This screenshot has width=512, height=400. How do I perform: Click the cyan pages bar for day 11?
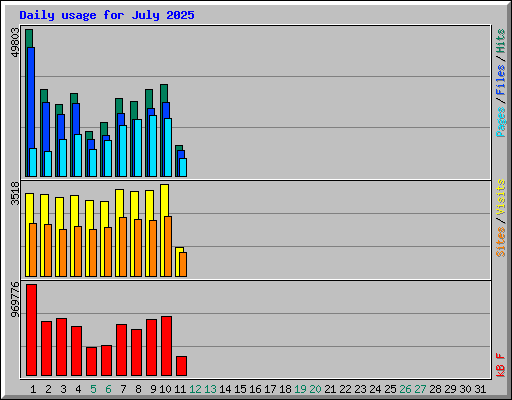tap(183, 167)
